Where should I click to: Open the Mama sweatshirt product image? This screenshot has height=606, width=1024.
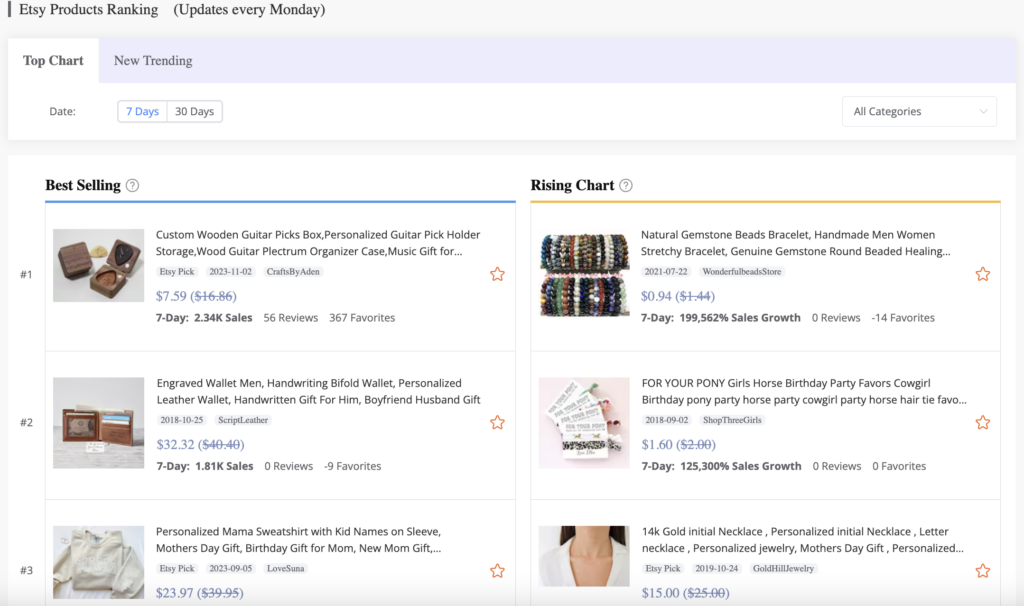pos(99,562)
